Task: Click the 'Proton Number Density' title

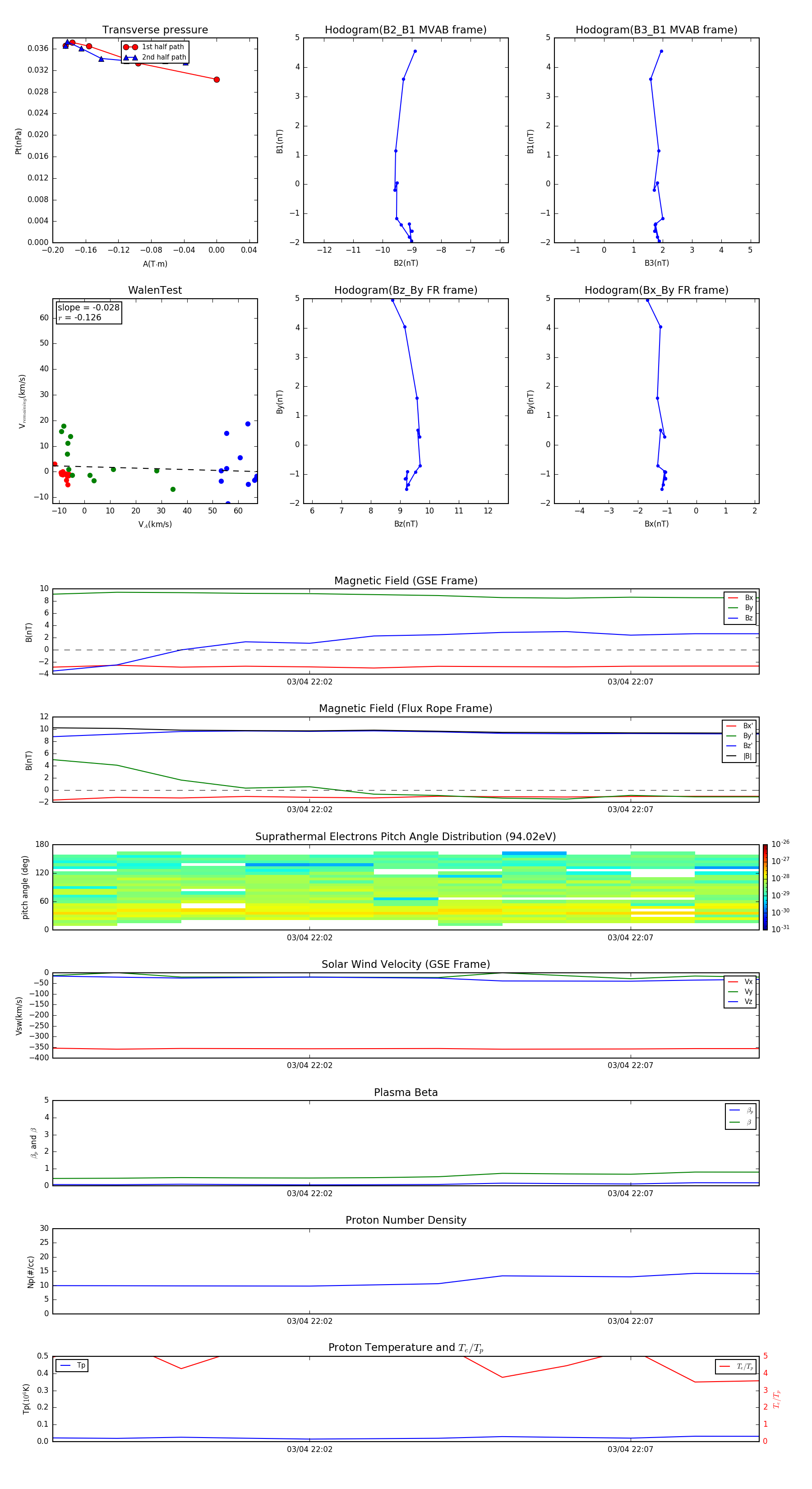Action: coord(406,1220)
